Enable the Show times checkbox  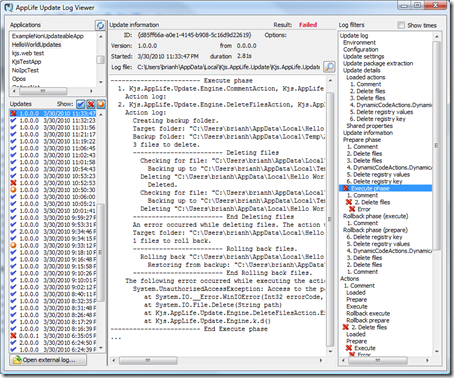402,25
